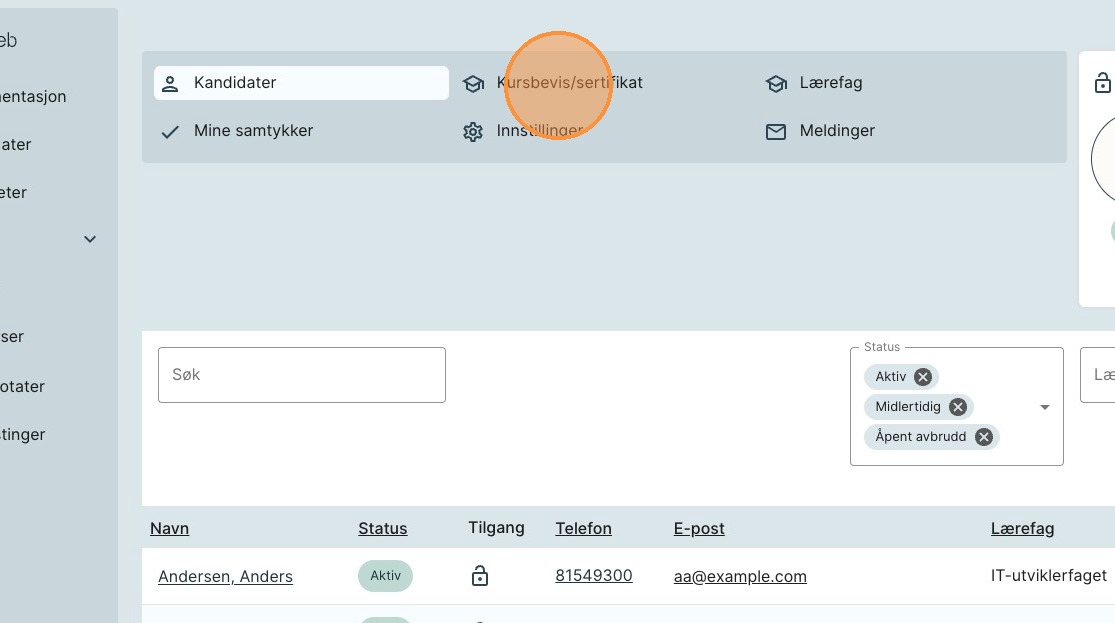Screen dimensions: 1115x623
Task: Remove the Åpent avbrudd filter chip
Action: (x=984, y=437)
